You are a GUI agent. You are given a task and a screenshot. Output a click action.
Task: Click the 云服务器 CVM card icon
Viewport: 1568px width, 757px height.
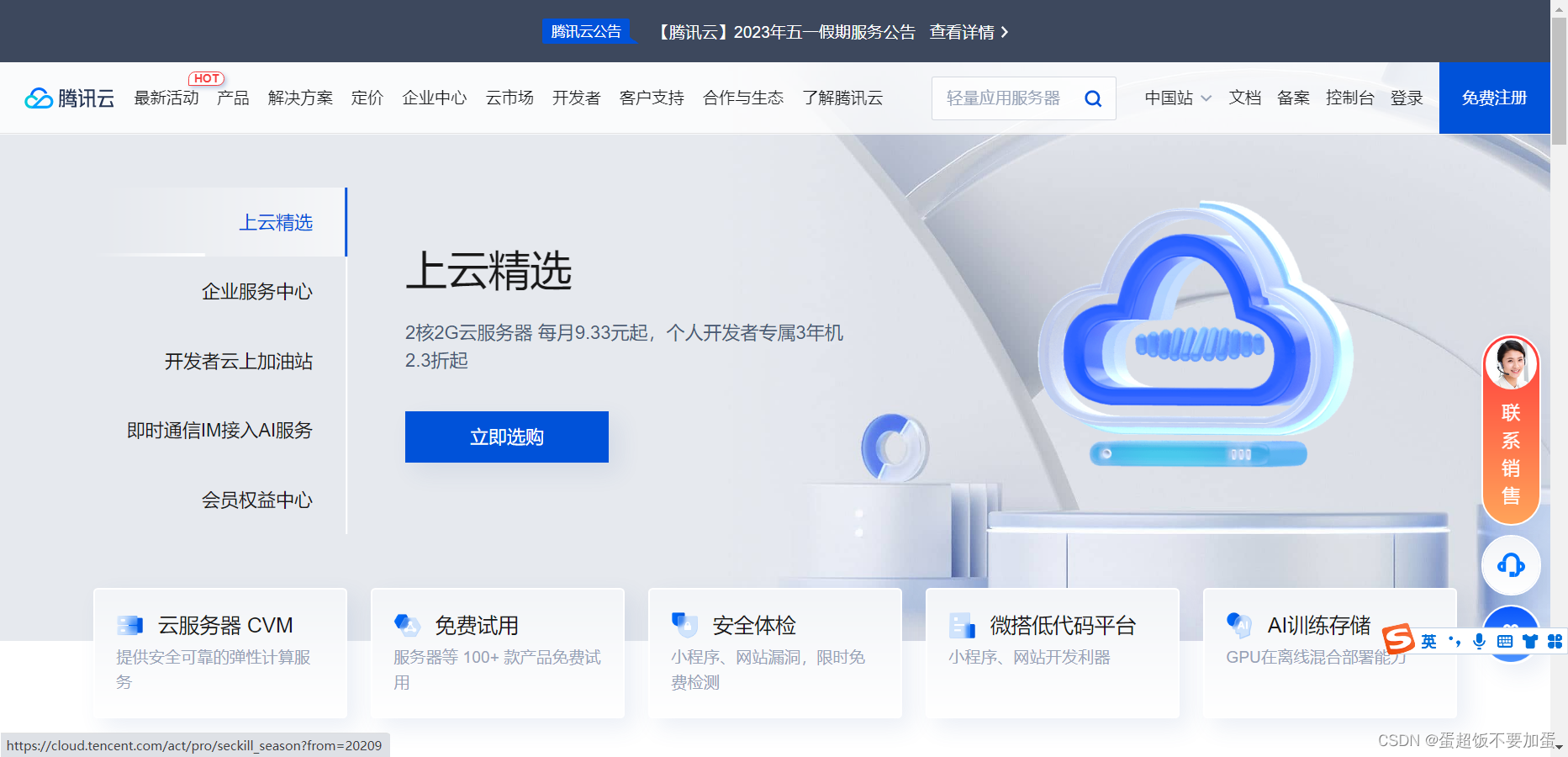pos(130,625)
